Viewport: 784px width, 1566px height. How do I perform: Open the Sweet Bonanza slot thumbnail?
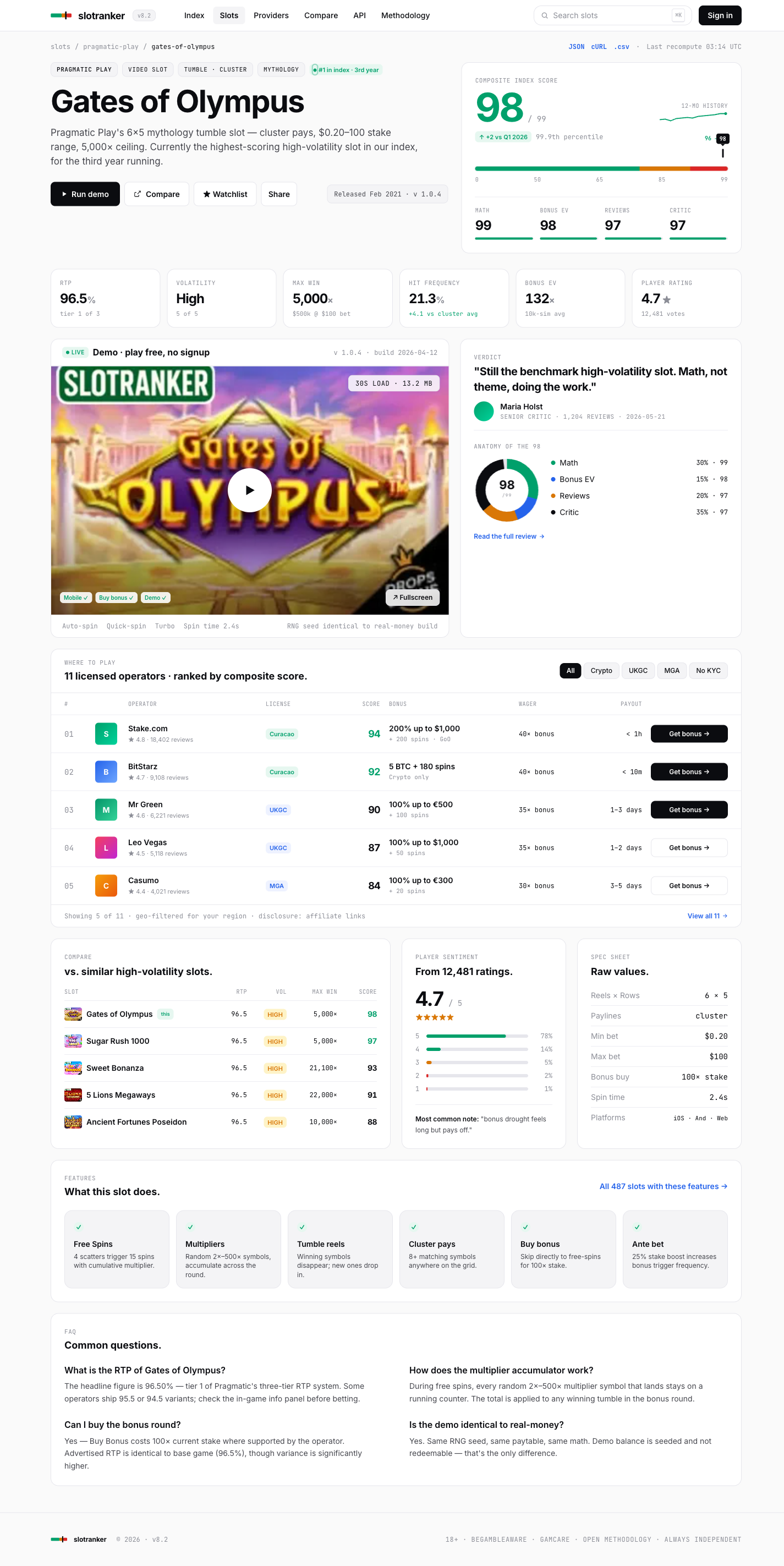point(73,1068)
